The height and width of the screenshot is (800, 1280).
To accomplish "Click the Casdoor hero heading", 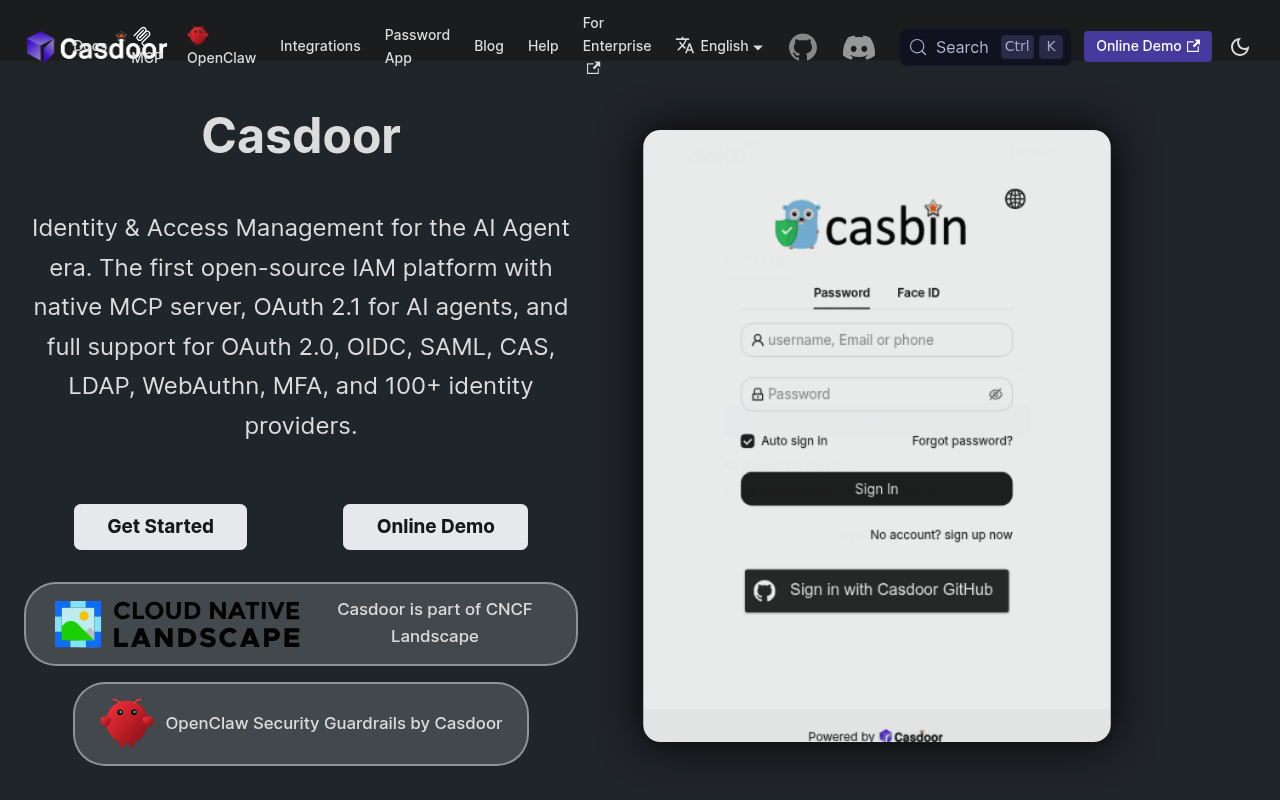I will [x=301, y=136].
